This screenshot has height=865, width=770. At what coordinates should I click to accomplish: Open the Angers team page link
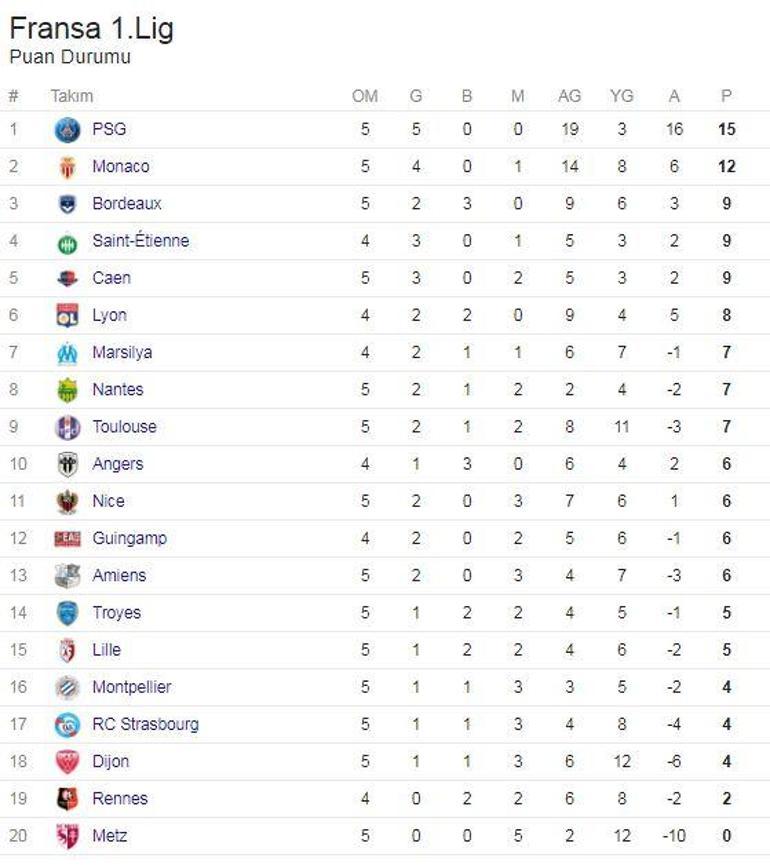pyautogui.click(x=117, y=464)
